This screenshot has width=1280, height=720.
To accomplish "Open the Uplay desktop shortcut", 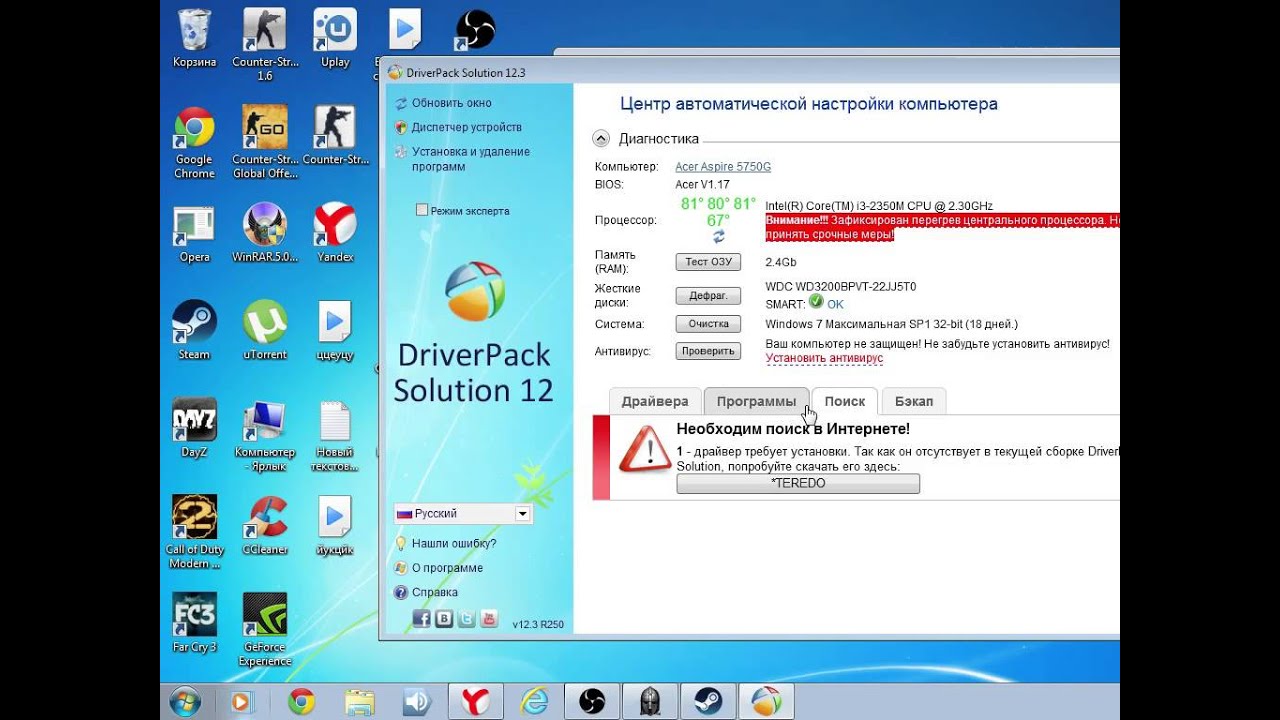I will click(335, 38).
